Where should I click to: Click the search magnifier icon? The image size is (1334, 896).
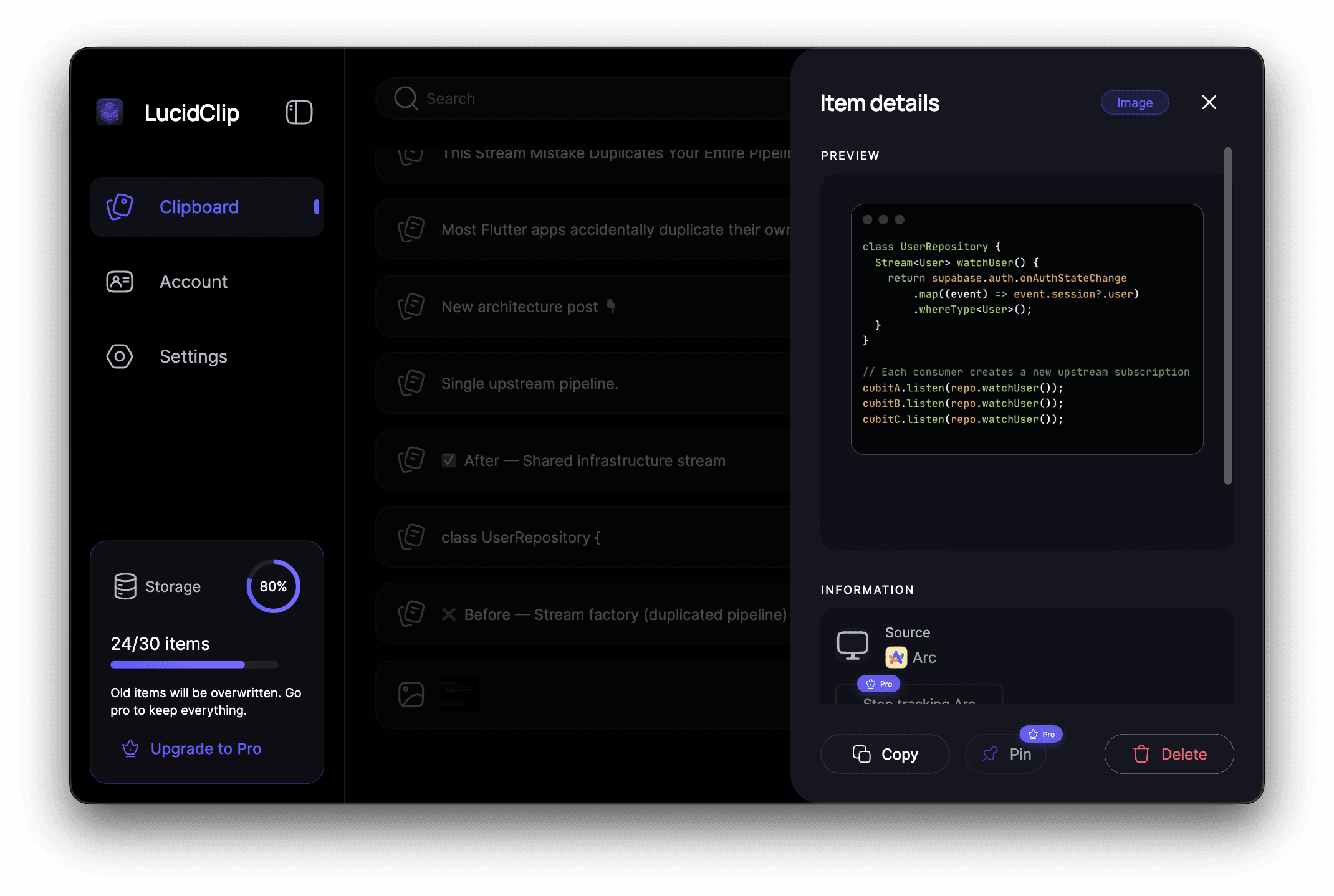tap(405, 98)
